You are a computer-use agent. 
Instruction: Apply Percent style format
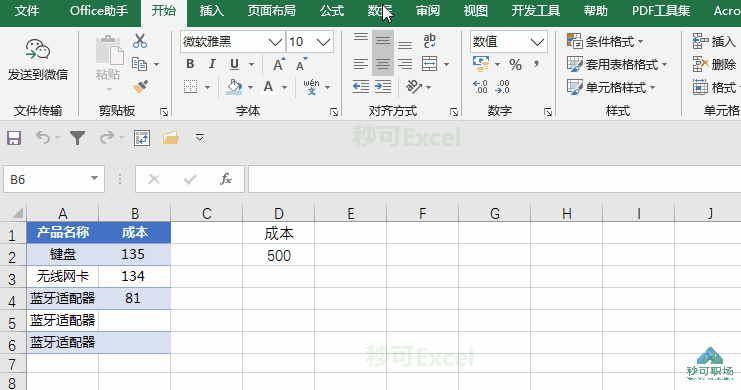point(516,64)
